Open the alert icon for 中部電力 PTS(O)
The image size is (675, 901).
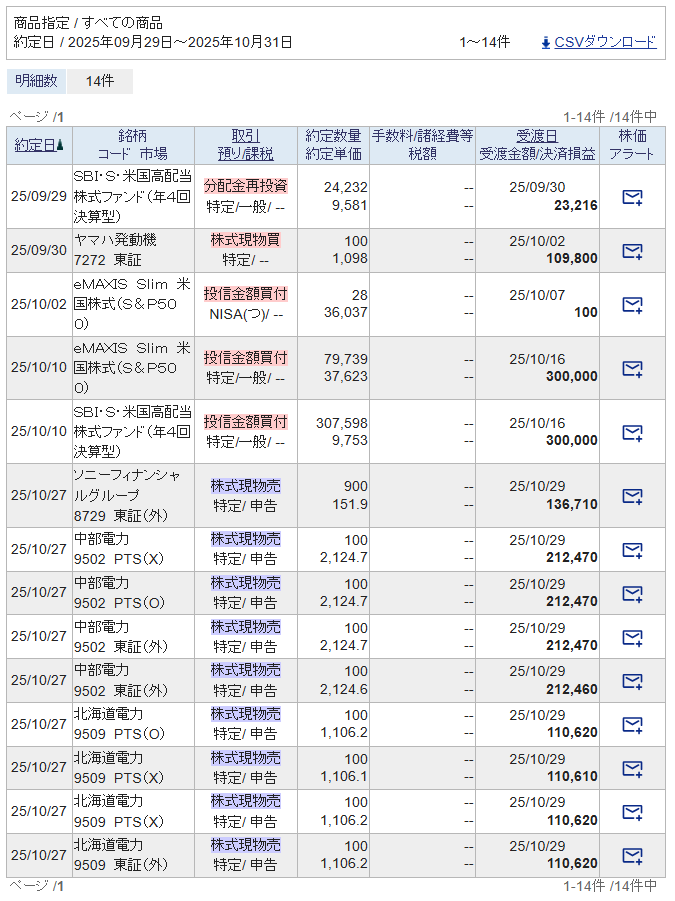coord(632,593)
